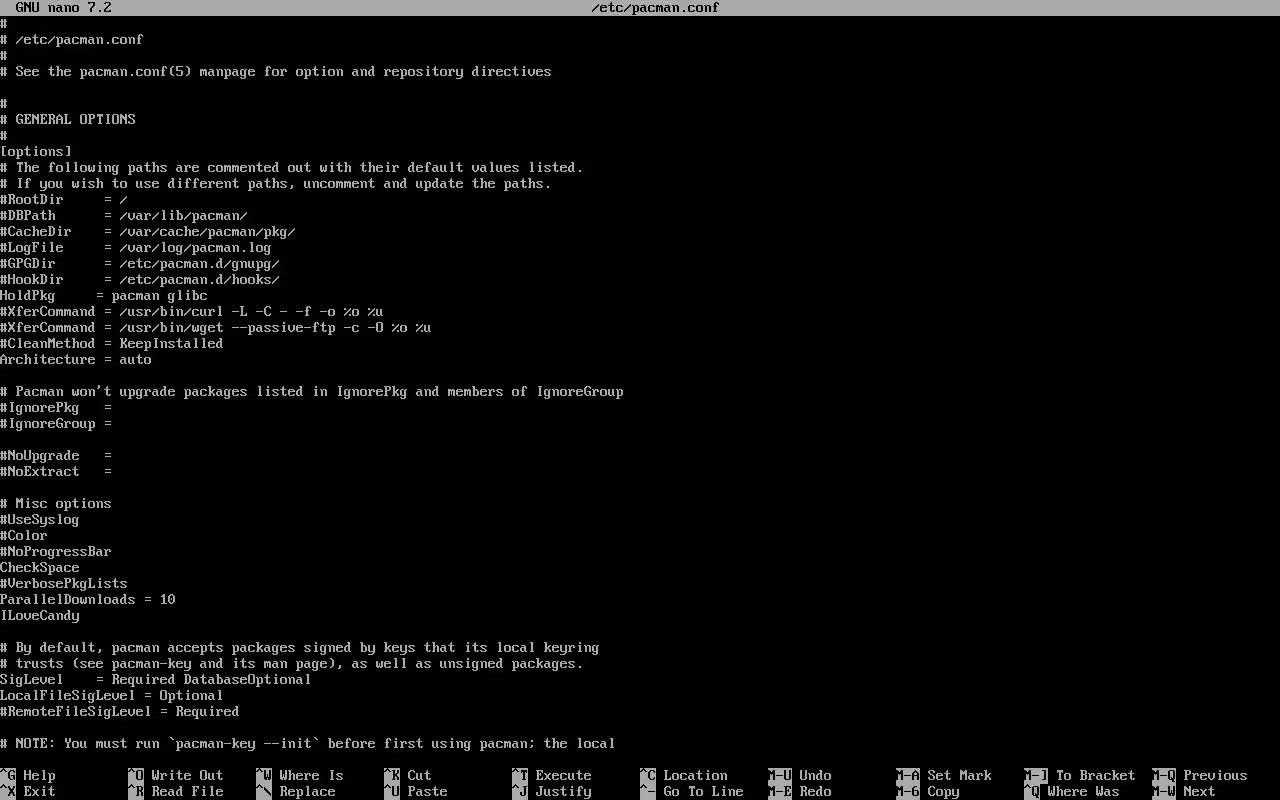Screen dimensions: 1280x800
Task: Click the 'trusts (see pacman-key' comment line
Action: tap(292, 663)
